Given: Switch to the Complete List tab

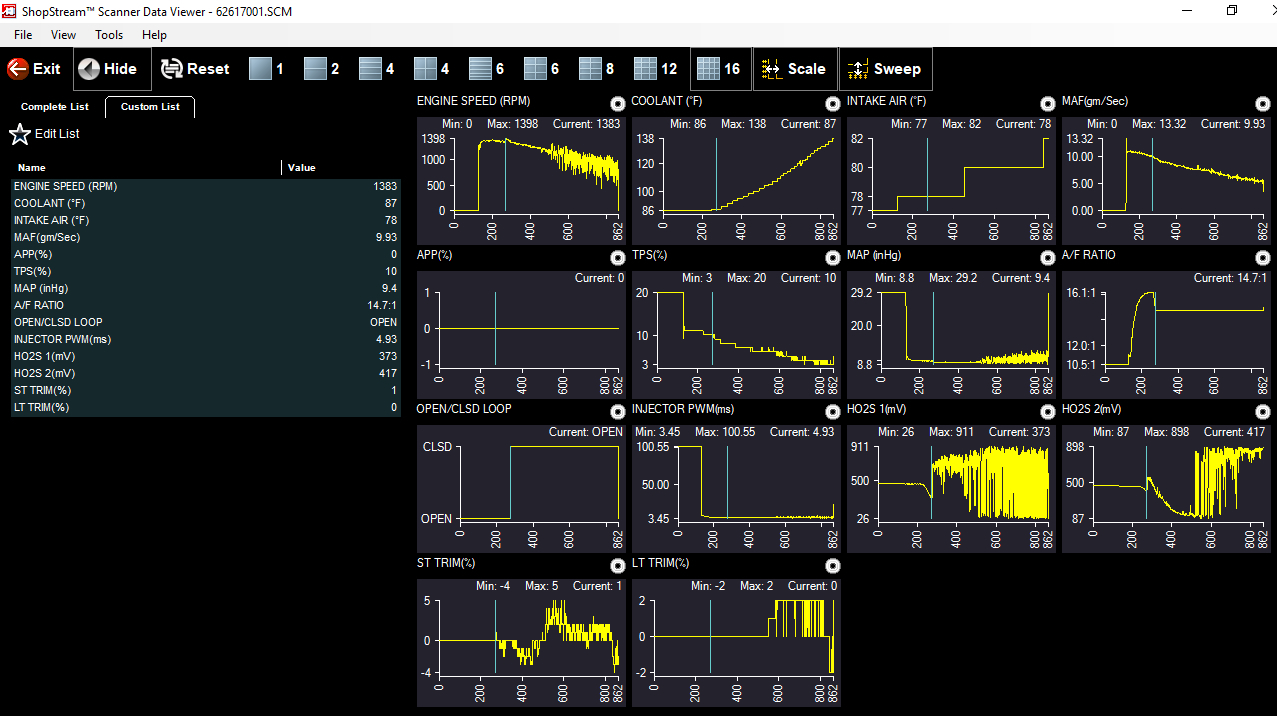Looking at the screenshot, I should point(55,107).
